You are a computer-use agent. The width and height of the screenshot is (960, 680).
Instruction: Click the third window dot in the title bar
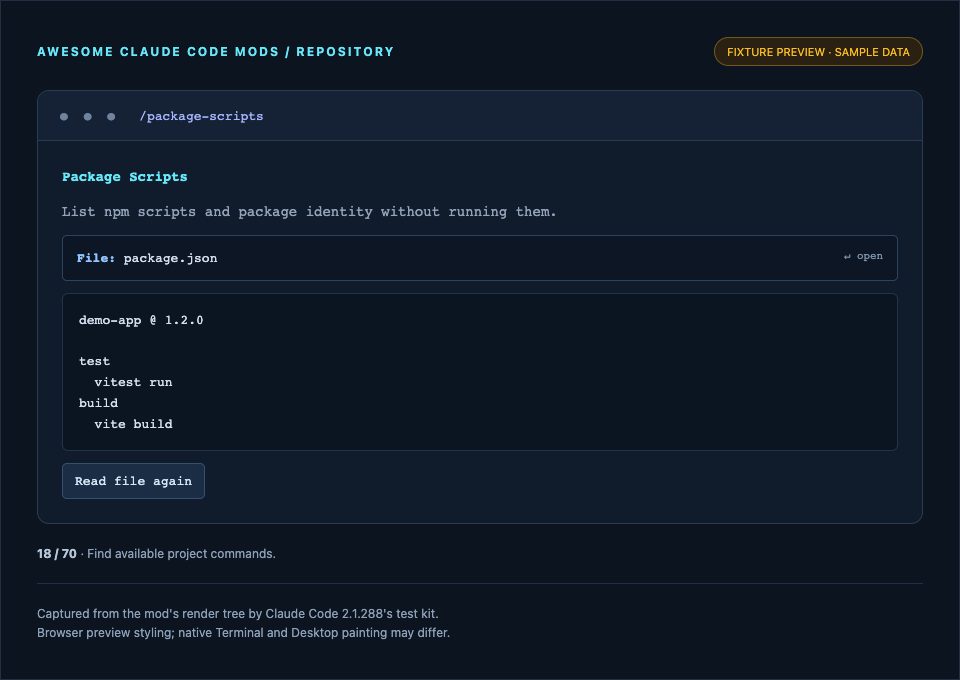pos(111,117)
